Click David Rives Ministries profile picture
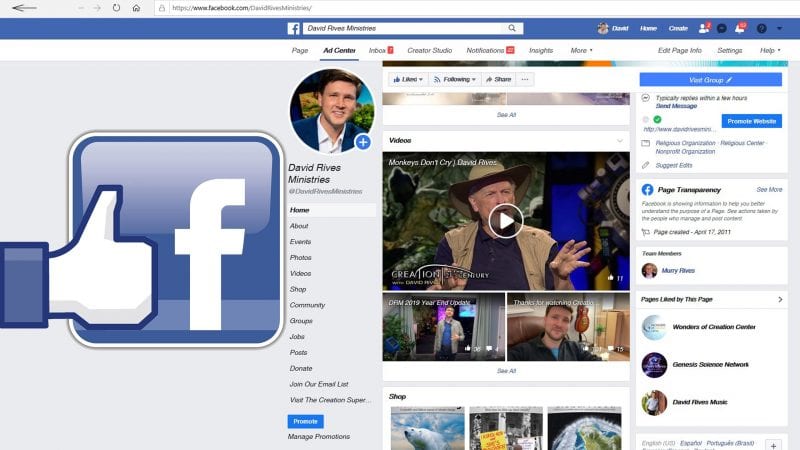Viewport: 800px width, 450px height. click(332, 111)
